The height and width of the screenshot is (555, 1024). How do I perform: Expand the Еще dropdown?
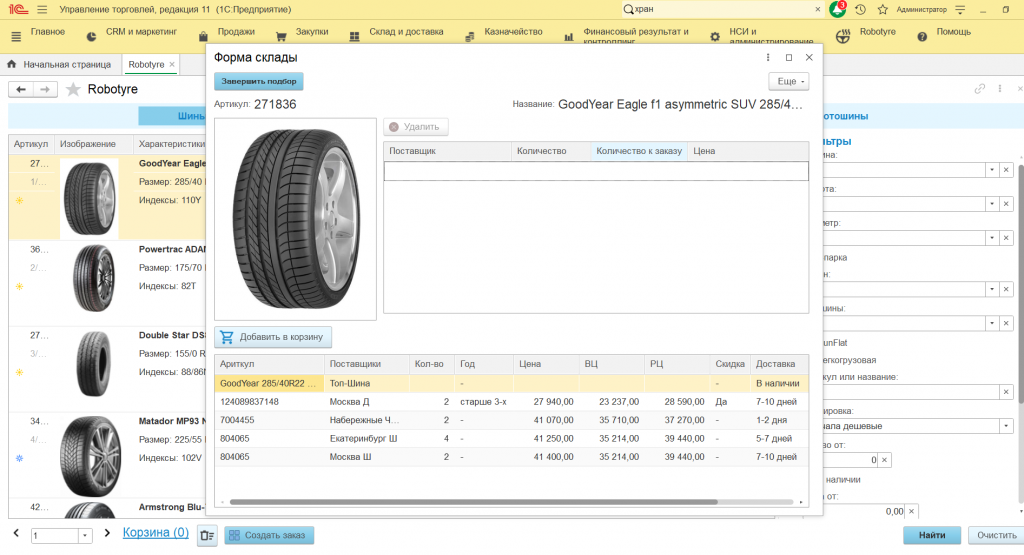coord(790,82)
